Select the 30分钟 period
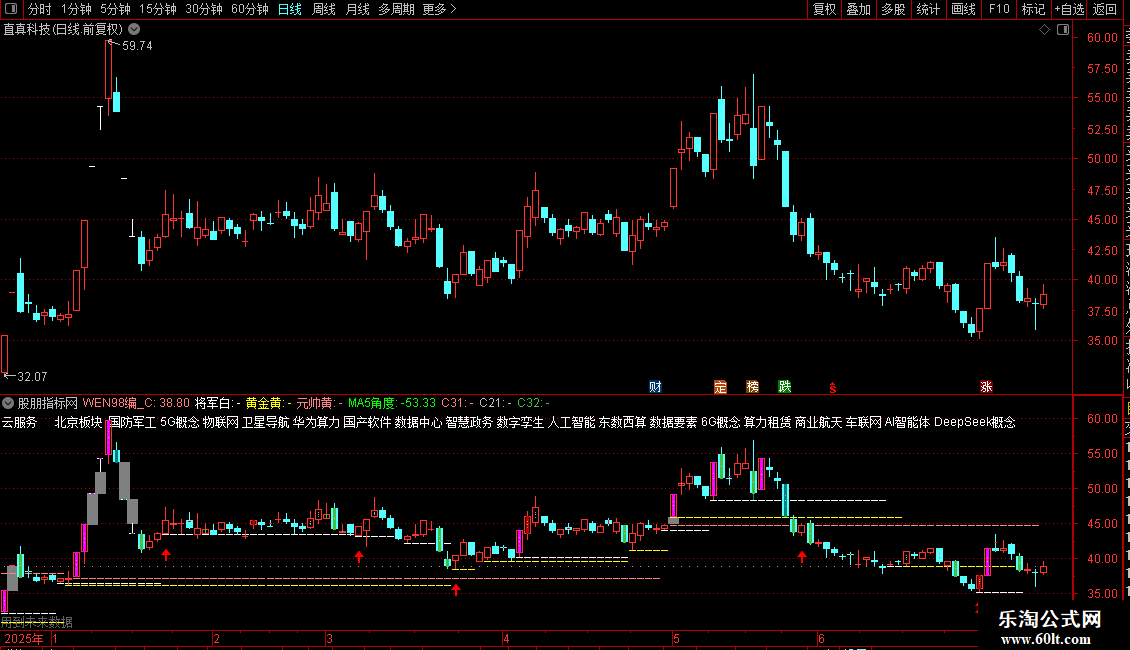This screenshot has height=650, width=1130. click(204, 9)
